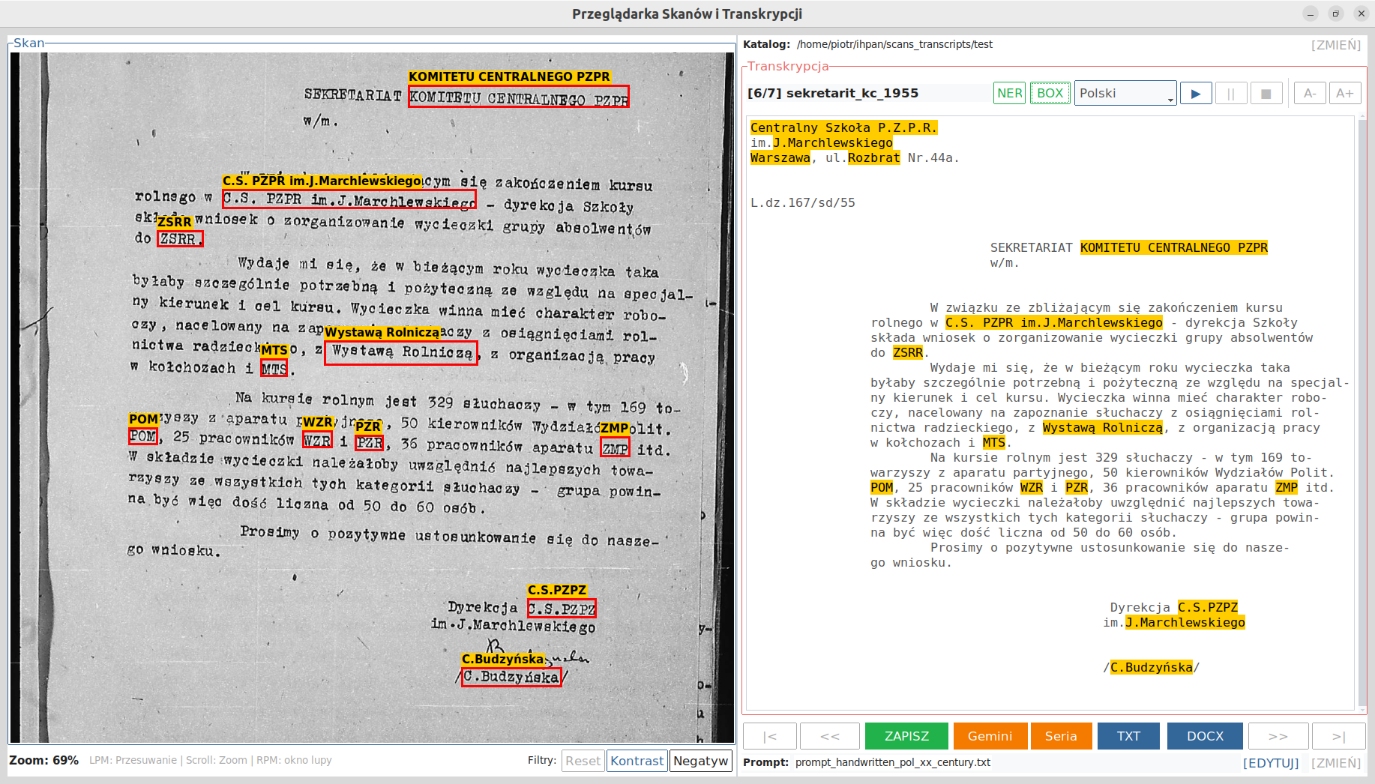Click the file label "[6/7] sekretarit_kc_1955"
This screenshot has height=784, width=1375.
[833, 93]
